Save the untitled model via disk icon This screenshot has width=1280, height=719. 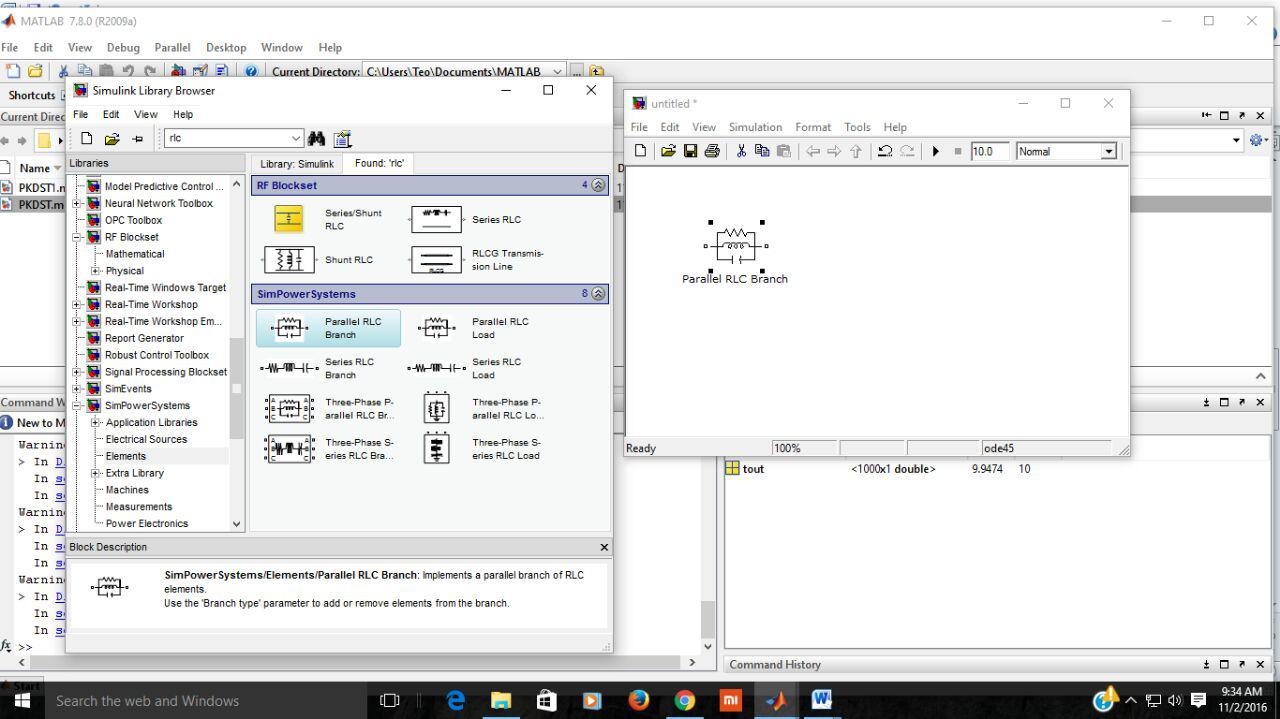click(x=691, y=151)
